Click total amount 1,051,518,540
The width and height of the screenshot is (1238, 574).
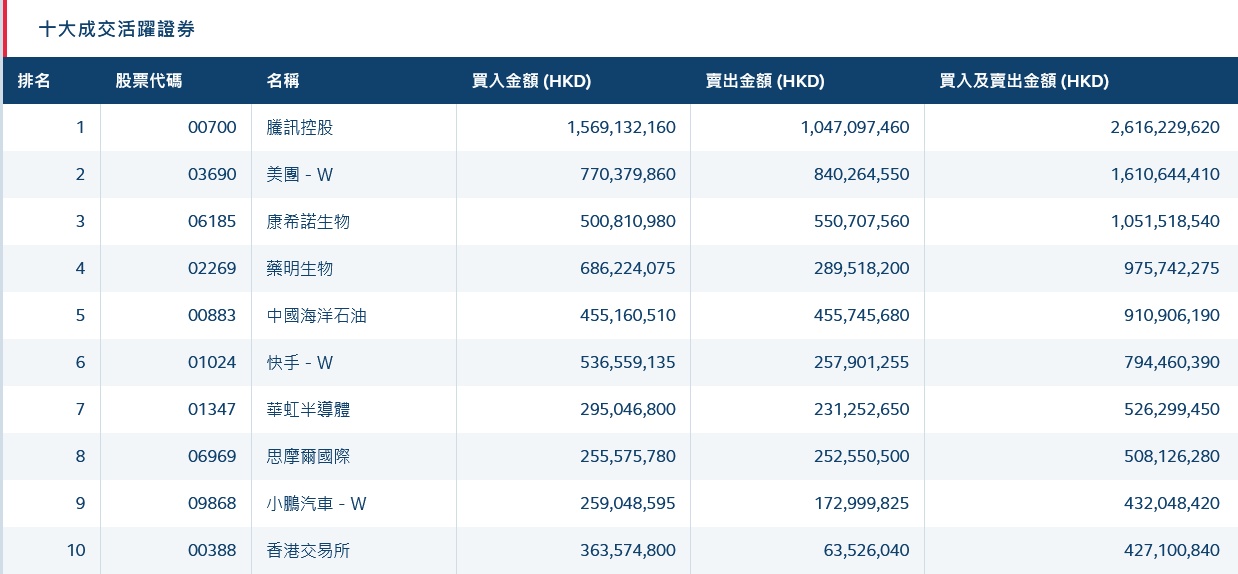(1165, 221)
